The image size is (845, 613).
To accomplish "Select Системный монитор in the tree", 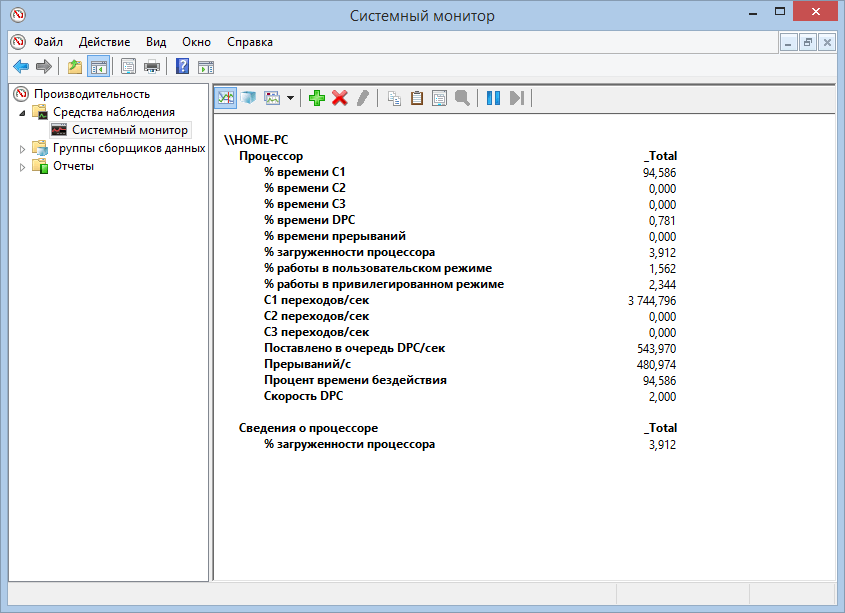I will 129,130.
